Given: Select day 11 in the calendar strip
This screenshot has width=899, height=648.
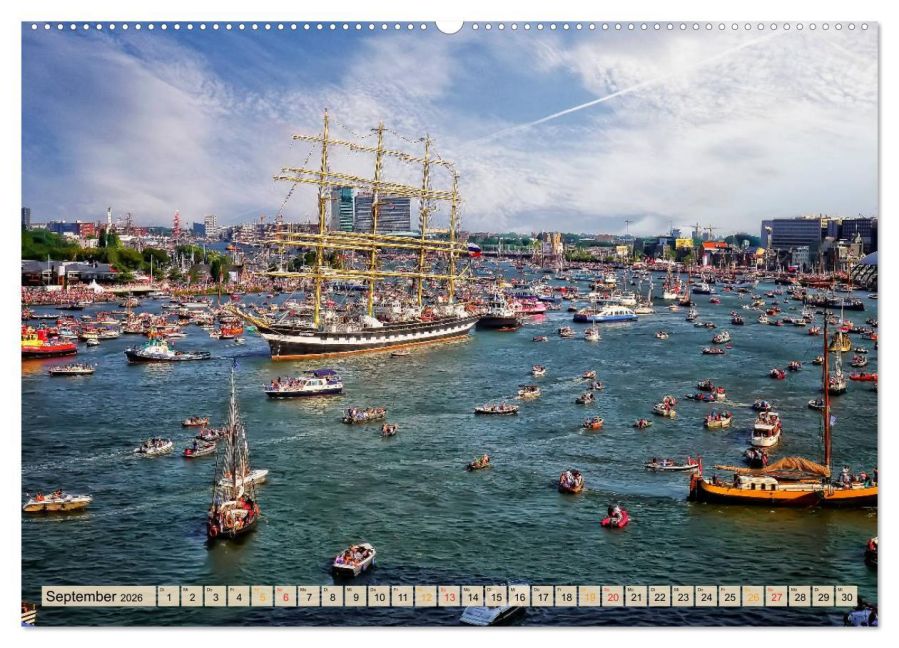Looking at the screenshot, I should (x=402, y=596).
